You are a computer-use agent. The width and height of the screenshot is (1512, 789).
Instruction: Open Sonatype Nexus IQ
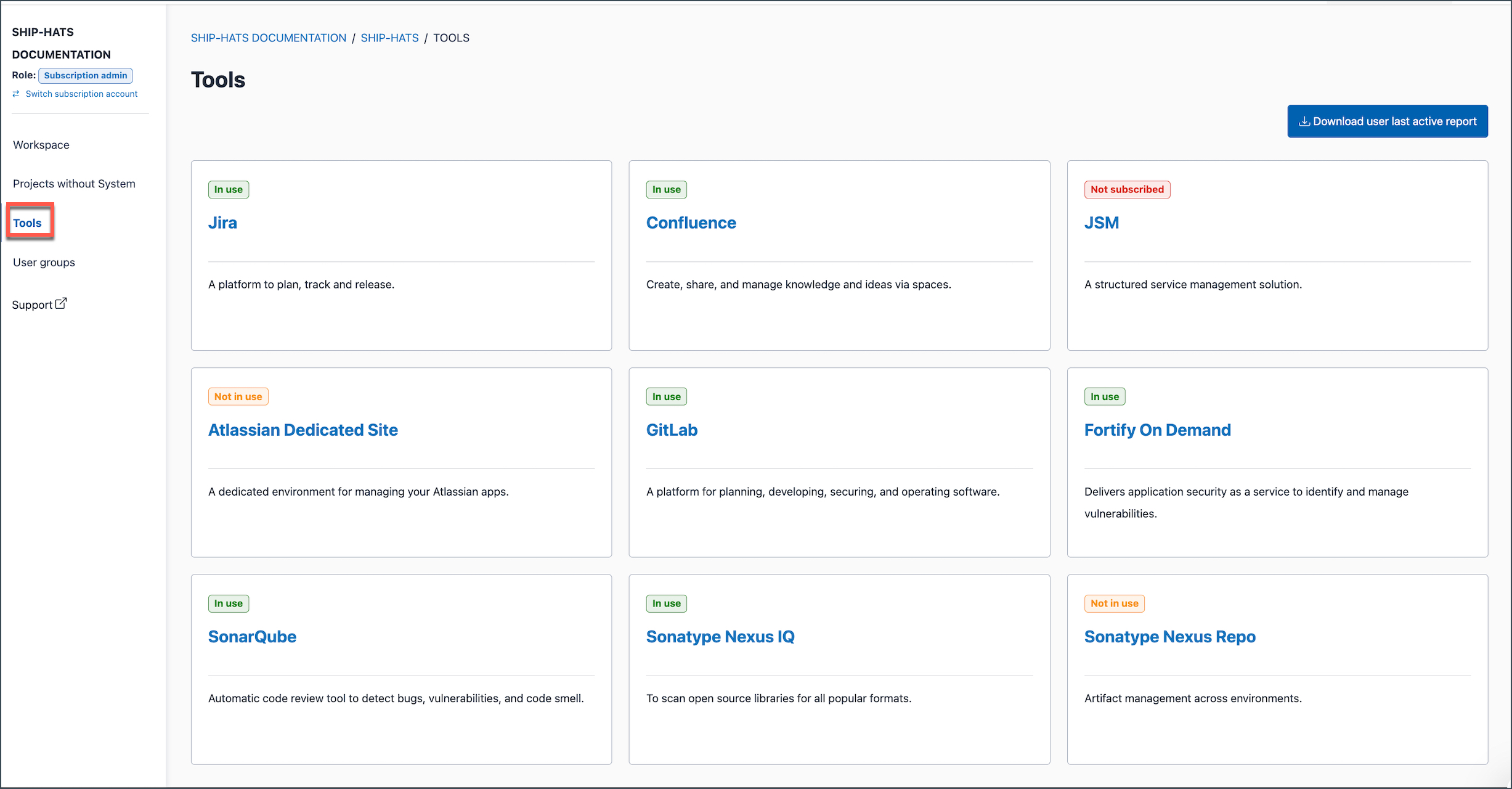click(720, 637)
